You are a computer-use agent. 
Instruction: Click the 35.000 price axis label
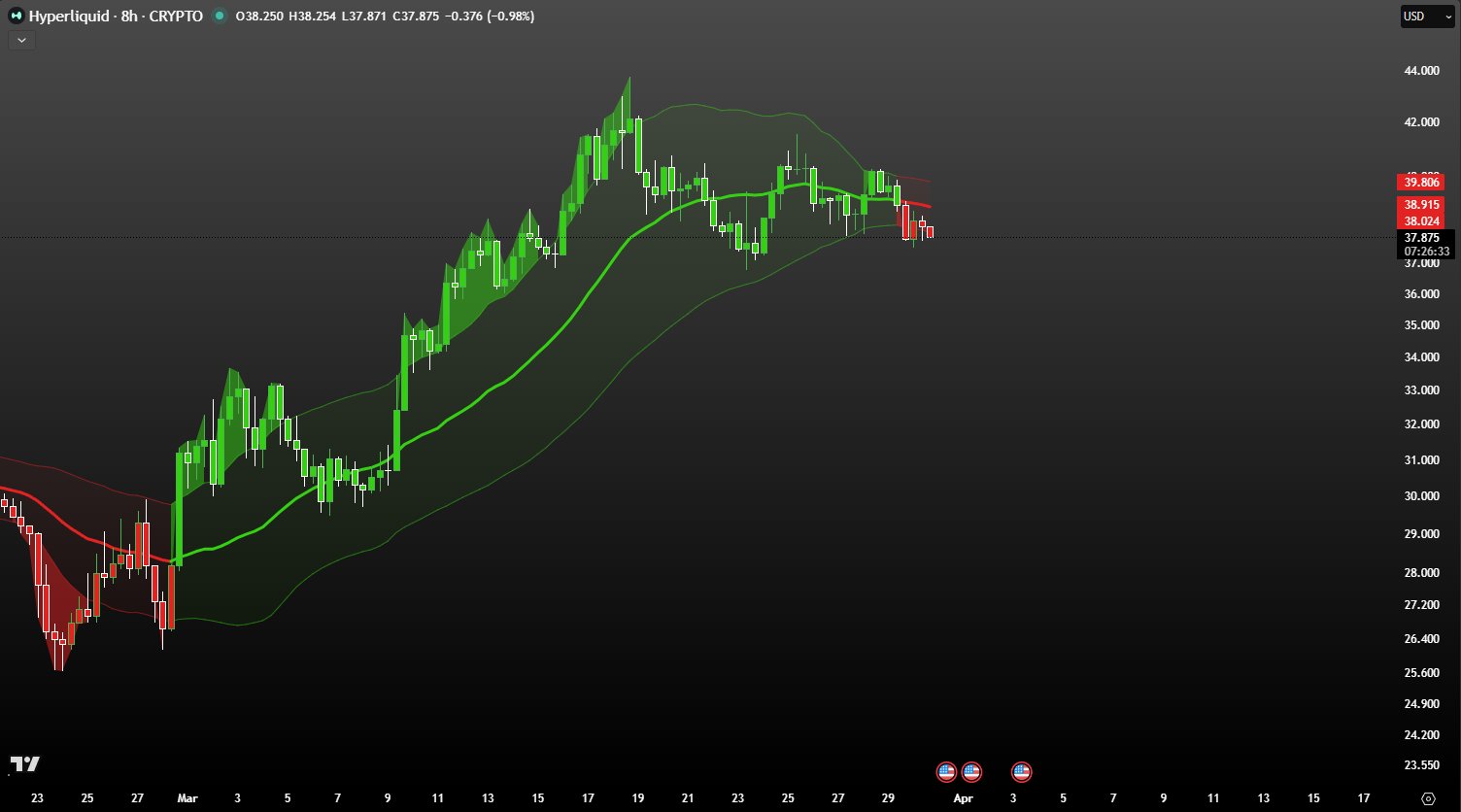(1421, 325)
